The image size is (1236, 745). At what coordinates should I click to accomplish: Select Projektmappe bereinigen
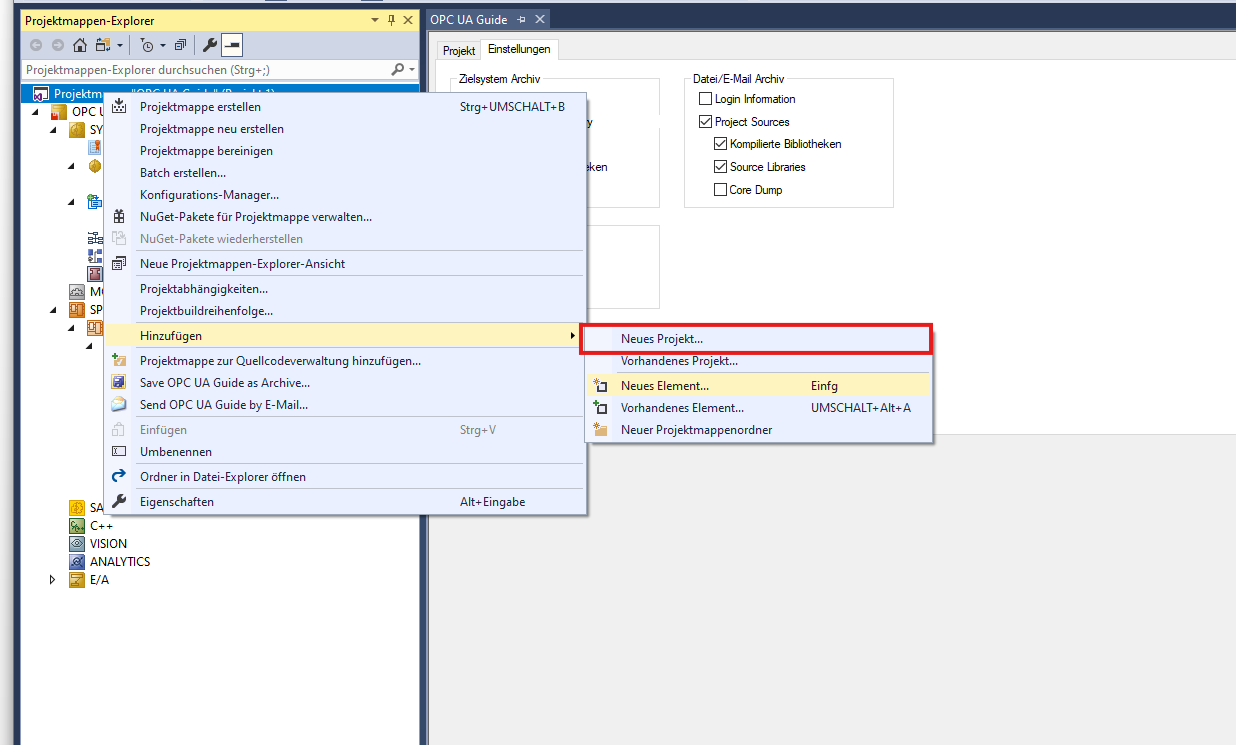344,151
